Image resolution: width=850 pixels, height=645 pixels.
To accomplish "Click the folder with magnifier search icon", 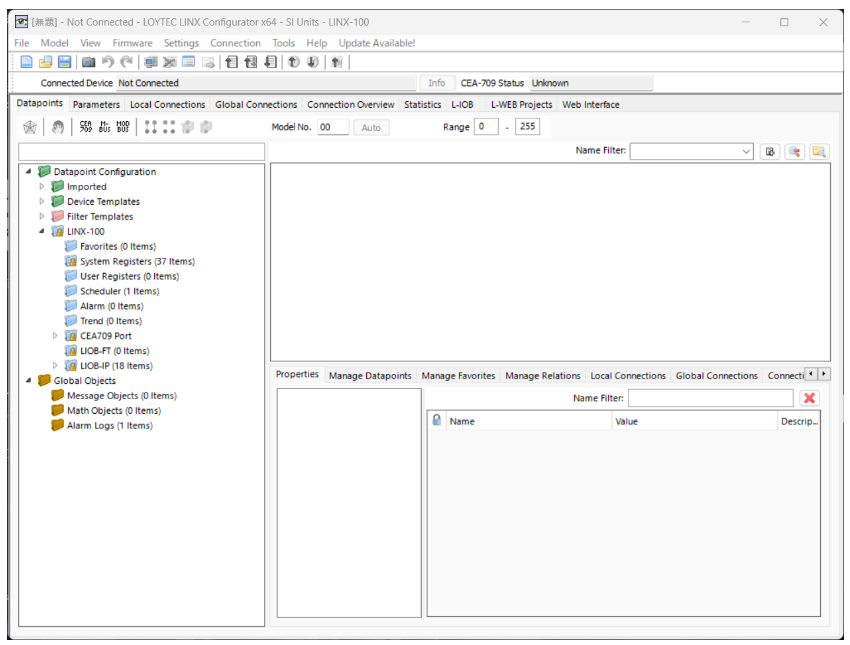I will tap(819, 151).
